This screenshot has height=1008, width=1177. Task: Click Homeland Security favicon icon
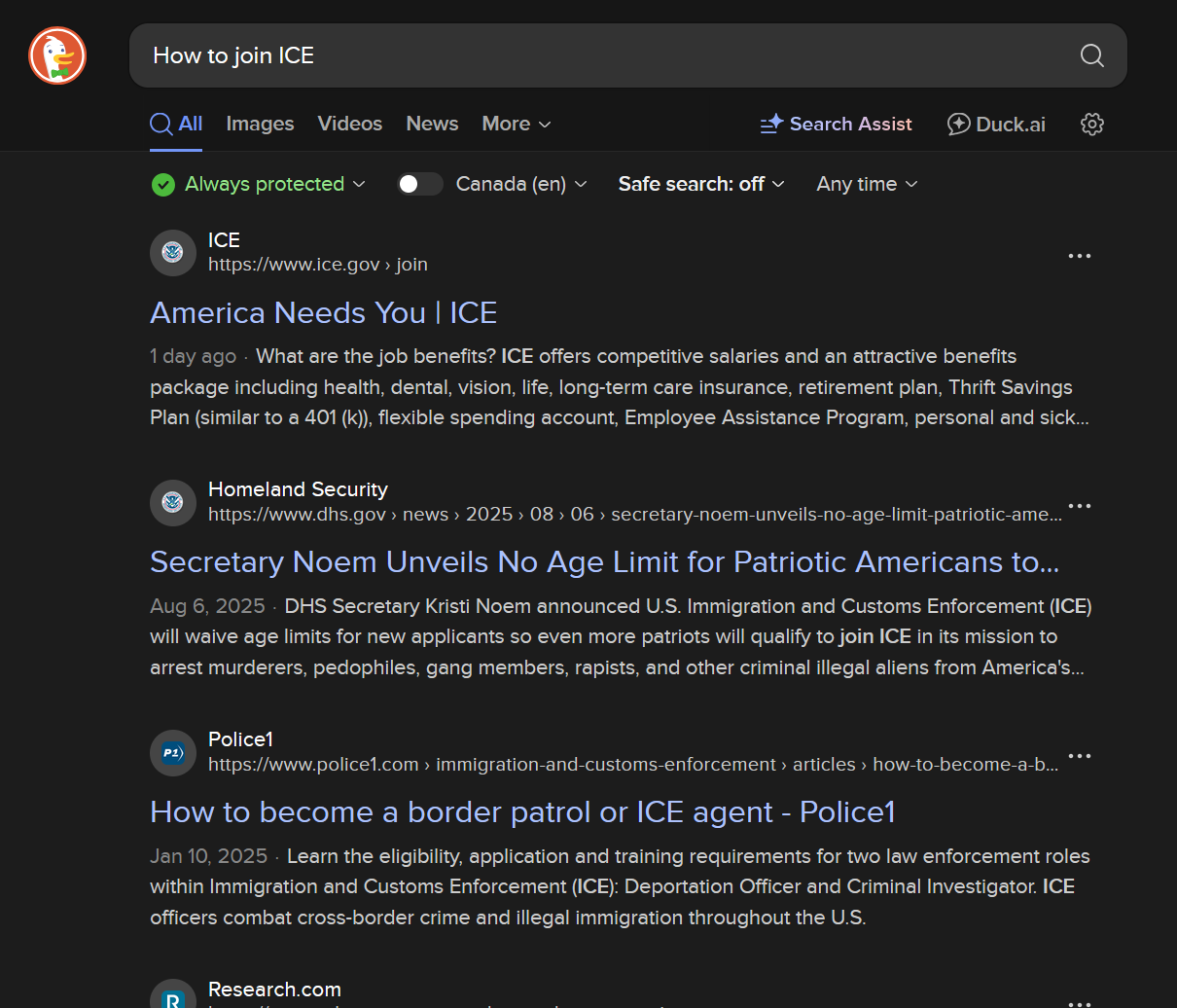173,502
